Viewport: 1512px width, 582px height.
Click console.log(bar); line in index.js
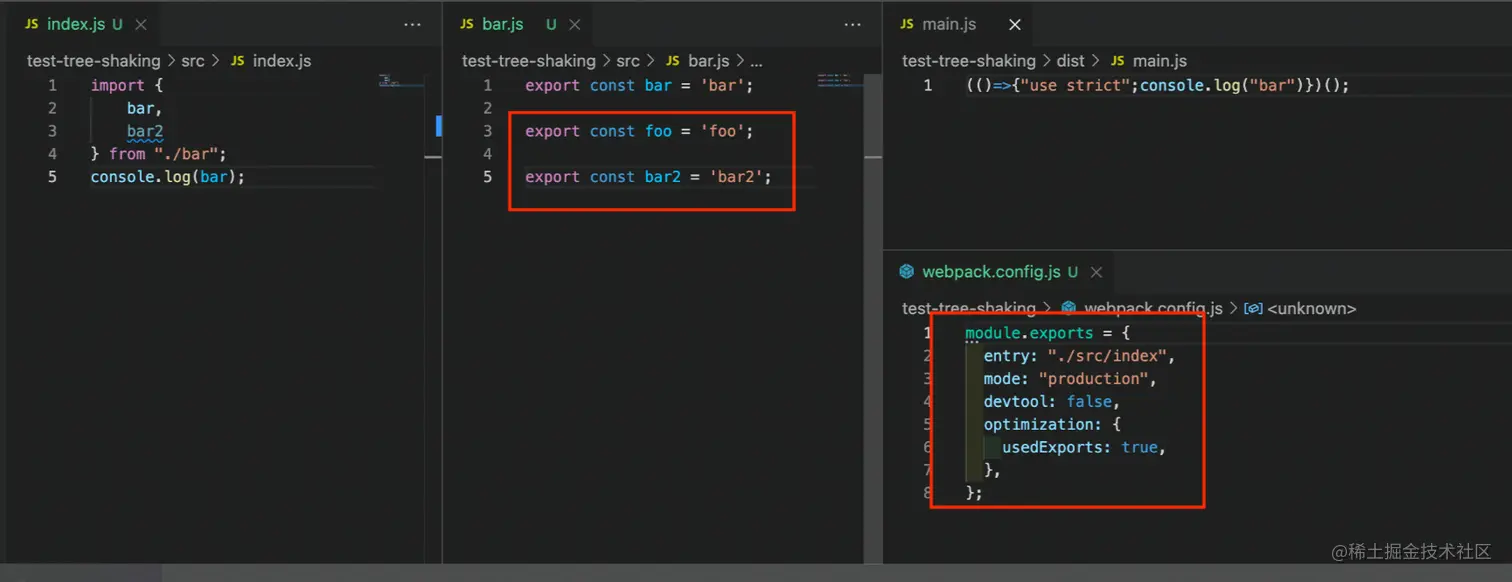click(168, 177)
